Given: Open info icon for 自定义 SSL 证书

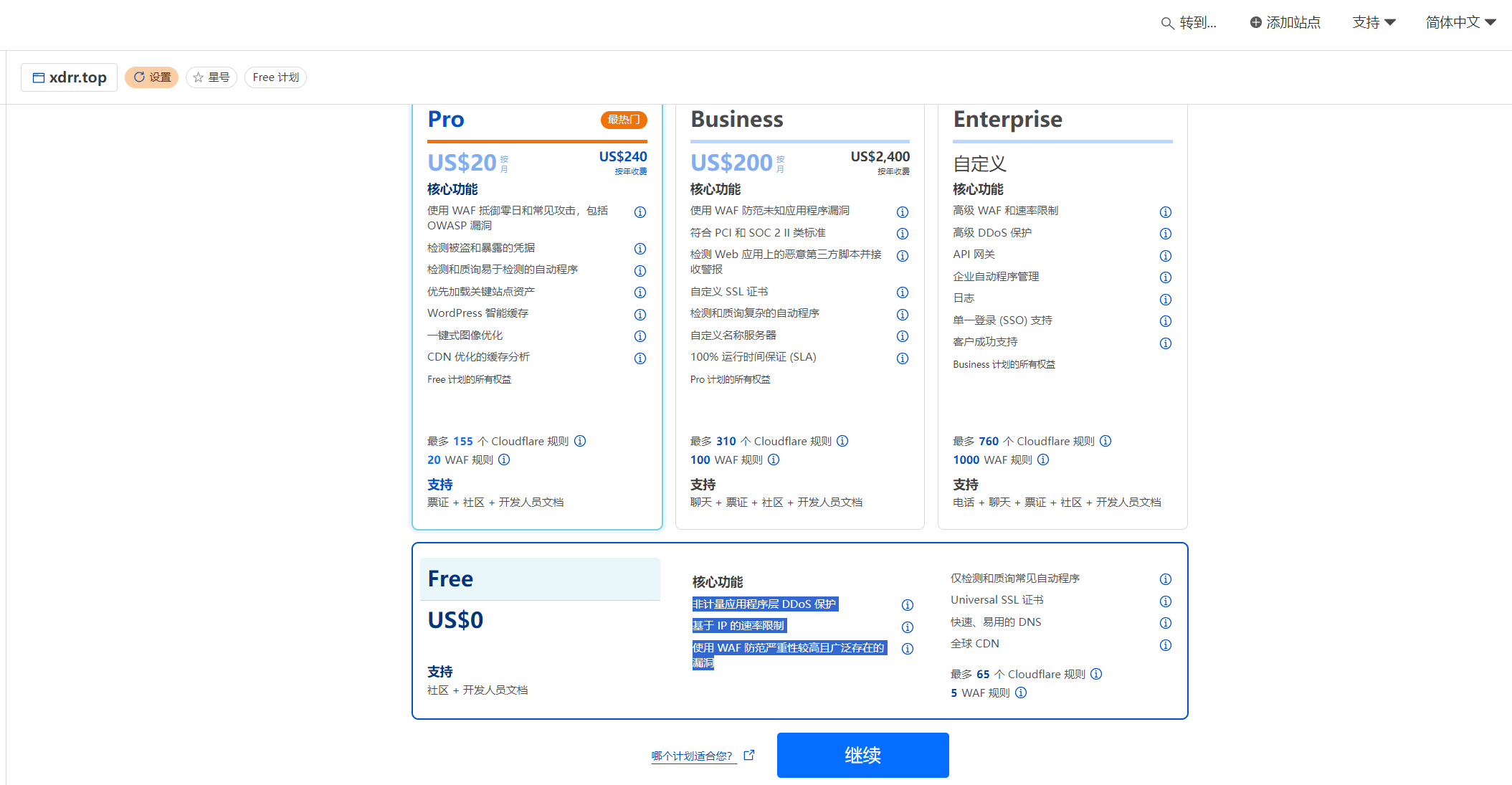Looking at the screenshot, I should point(903,292).
